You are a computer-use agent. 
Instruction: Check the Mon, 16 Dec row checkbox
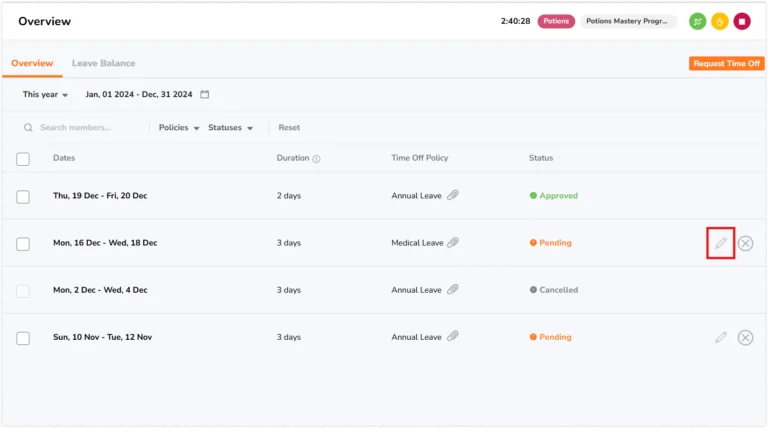tap(23, 244)
